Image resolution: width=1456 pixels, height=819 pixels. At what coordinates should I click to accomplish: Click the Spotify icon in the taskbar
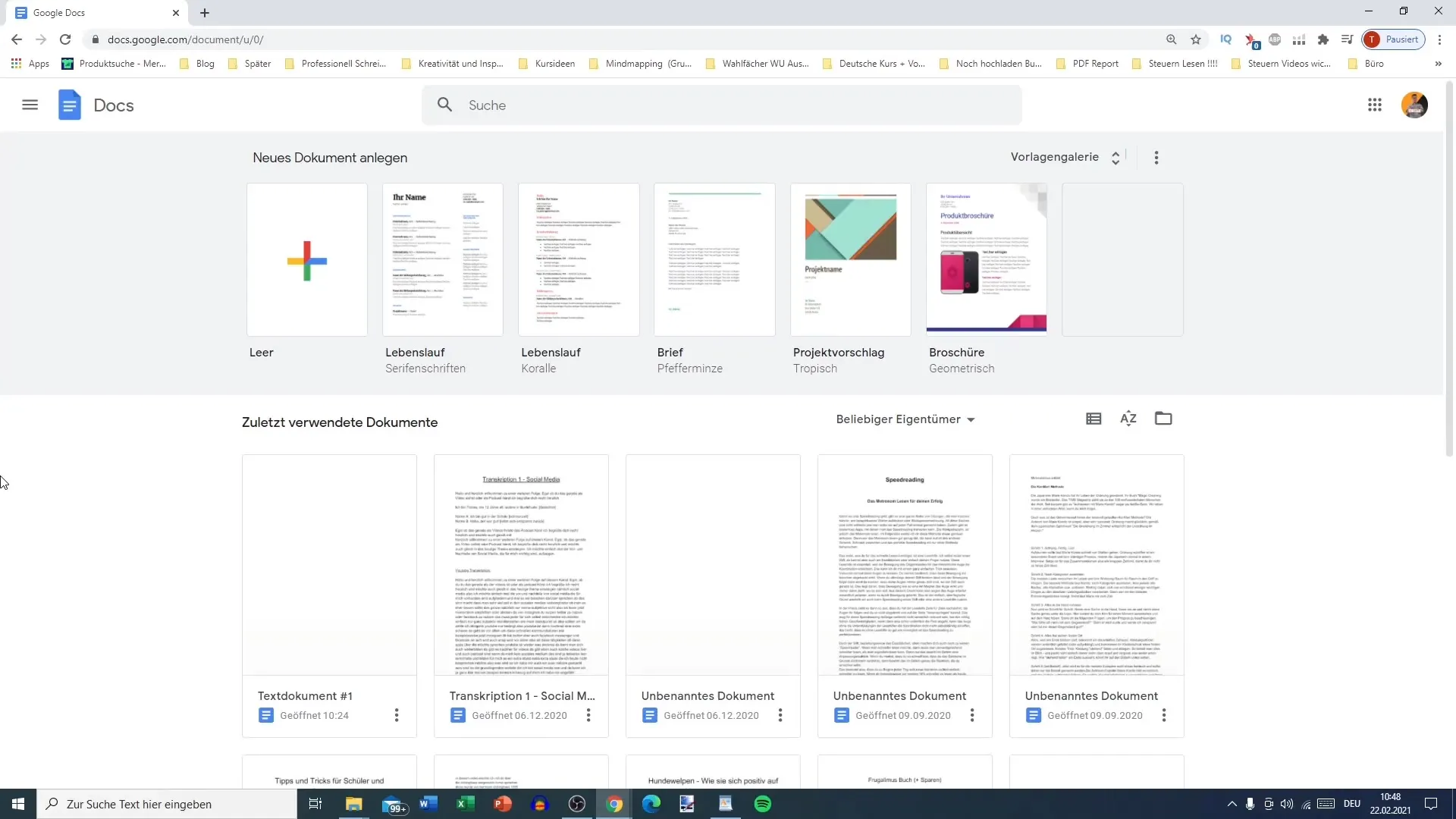(763, 804)
